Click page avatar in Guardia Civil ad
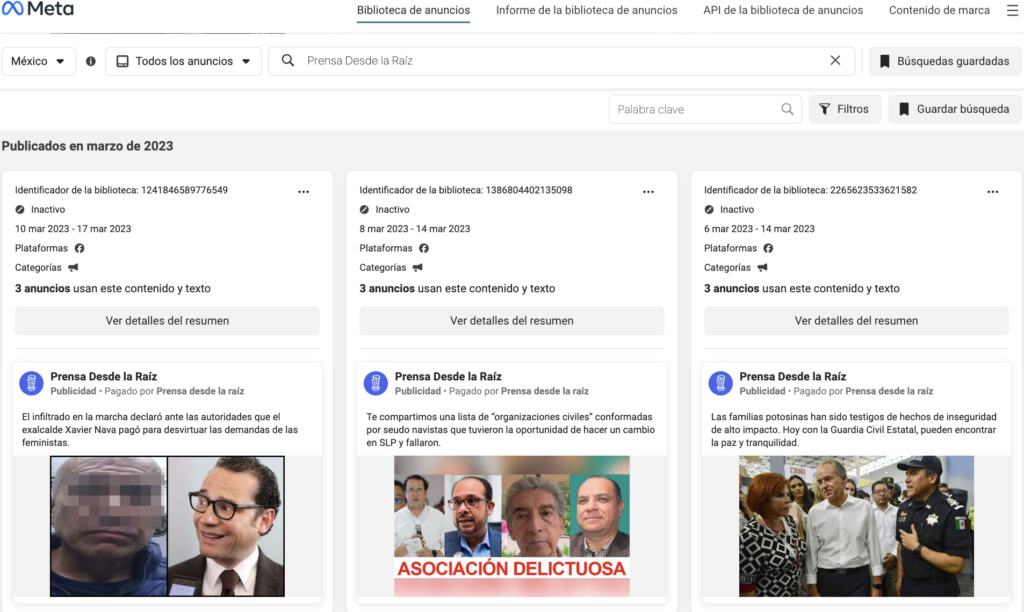Screen dimensions: 1024x612 tap(720, 383)
